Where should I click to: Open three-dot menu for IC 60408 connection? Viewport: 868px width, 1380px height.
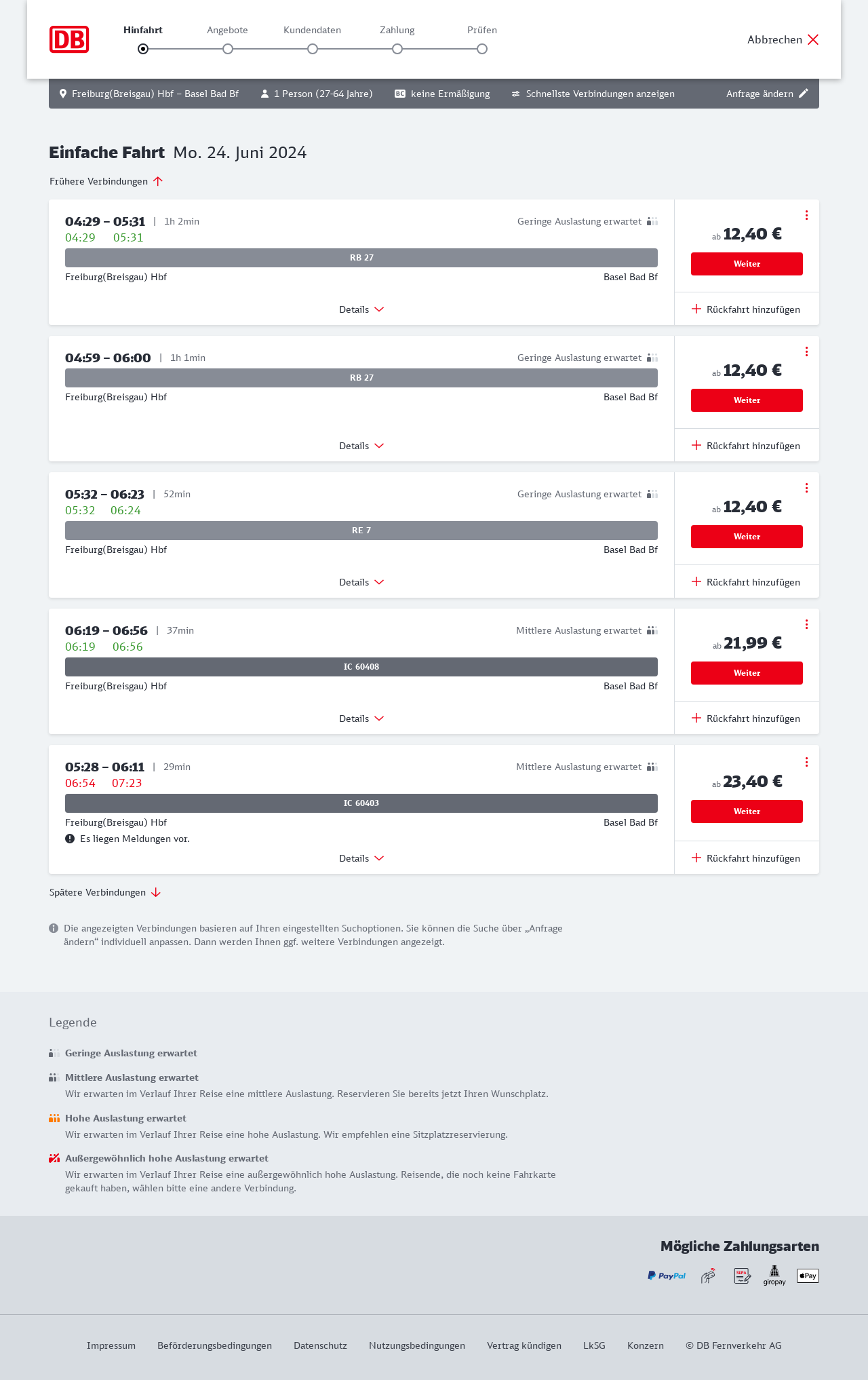[x=806, y=624]
